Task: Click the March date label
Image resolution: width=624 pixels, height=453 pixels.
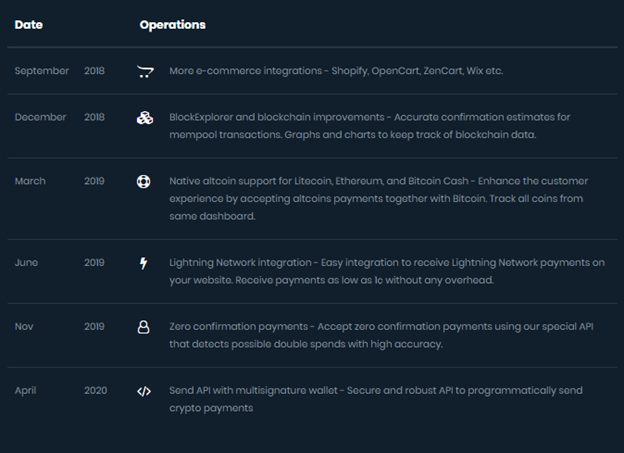Action: click(31, 182)
